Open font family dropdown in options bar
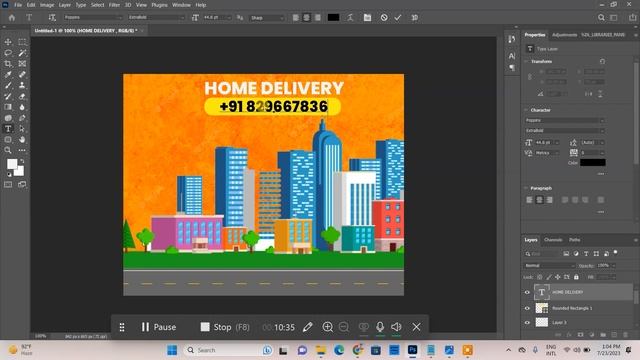 coord(93,18)
